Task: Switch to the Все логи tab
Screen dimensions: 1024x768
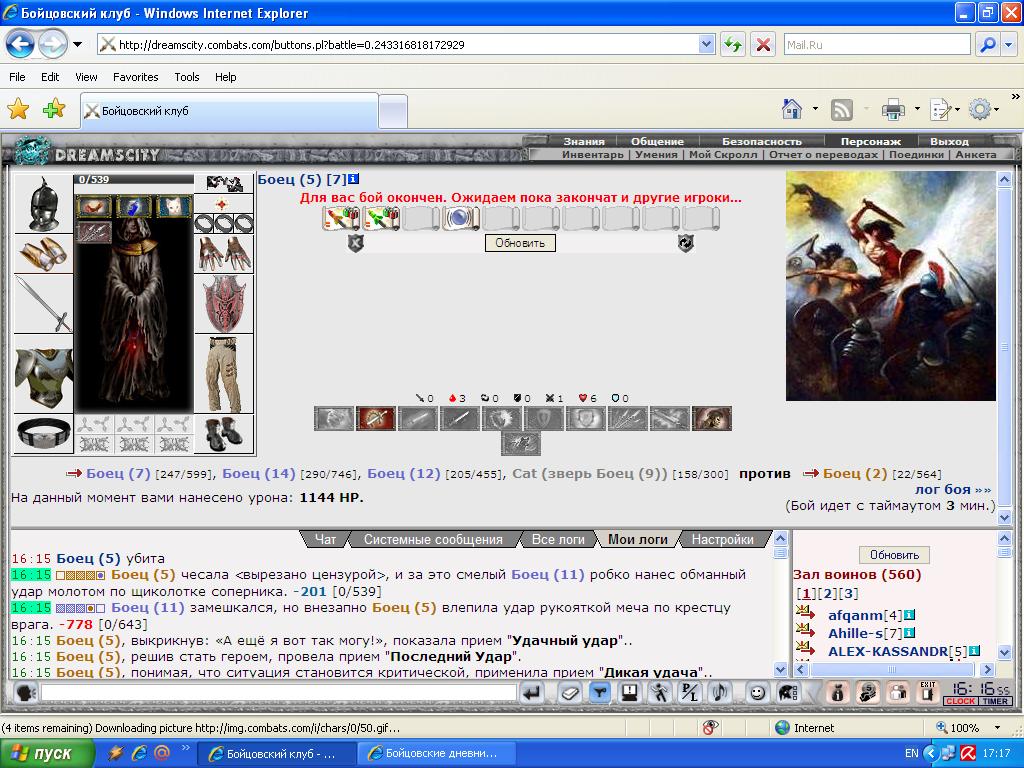Action: (558, 539)
